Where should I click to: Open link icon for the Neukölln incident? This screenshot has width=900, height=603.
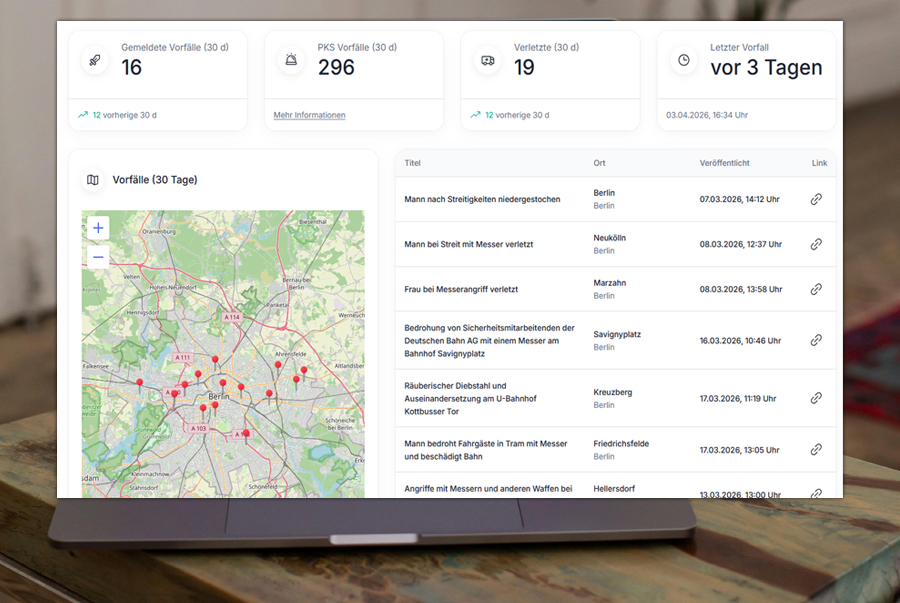pos(815,244)
